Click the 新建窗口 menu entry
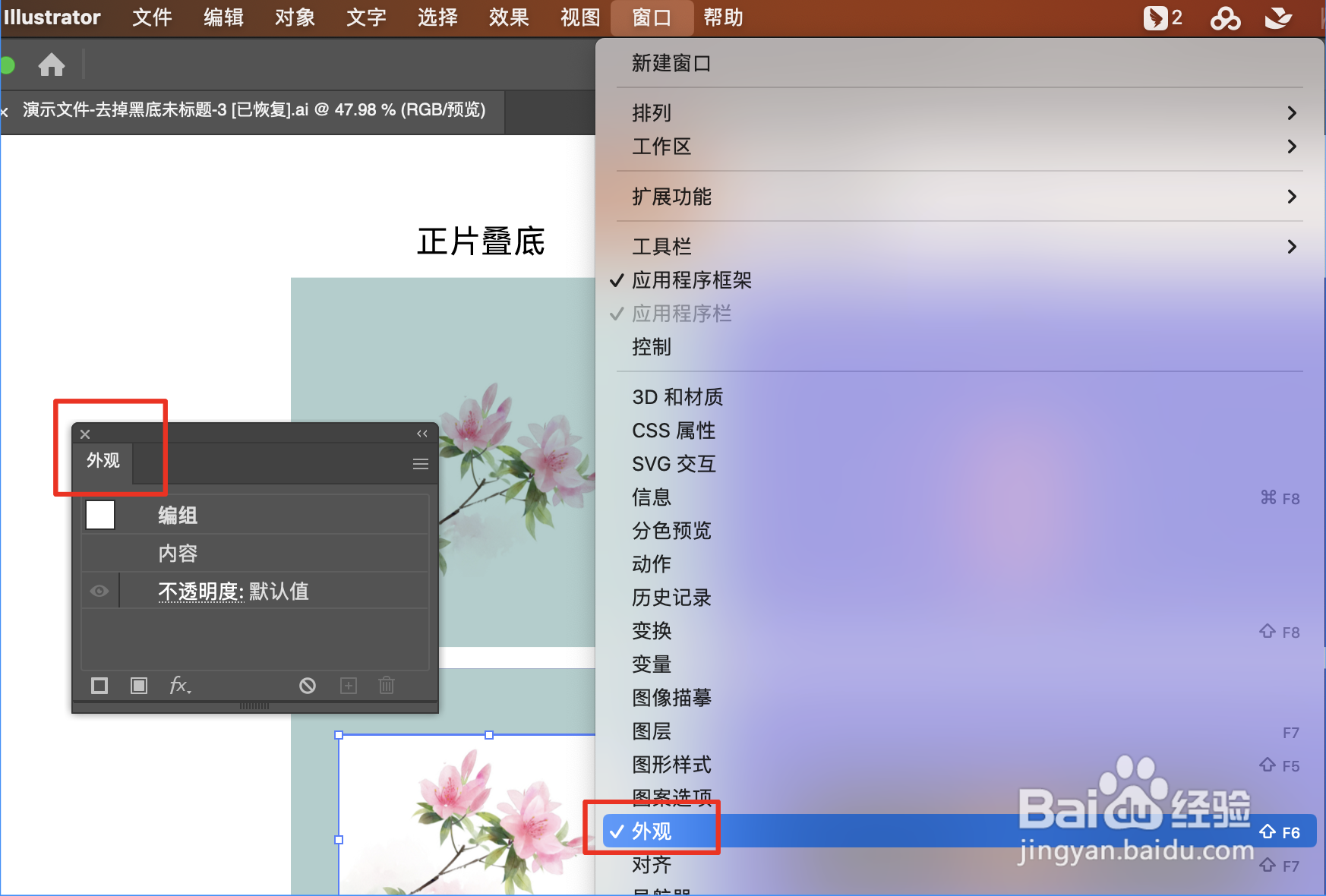 tap(671, 63)
